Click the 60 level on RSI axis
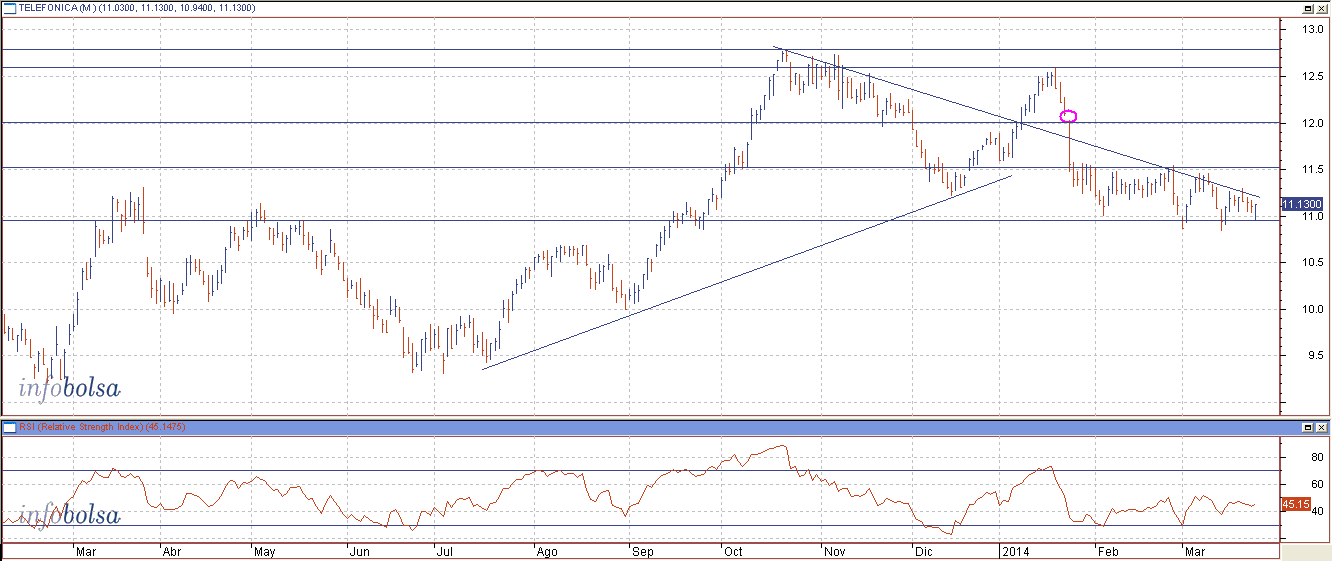 point(1316,484)
